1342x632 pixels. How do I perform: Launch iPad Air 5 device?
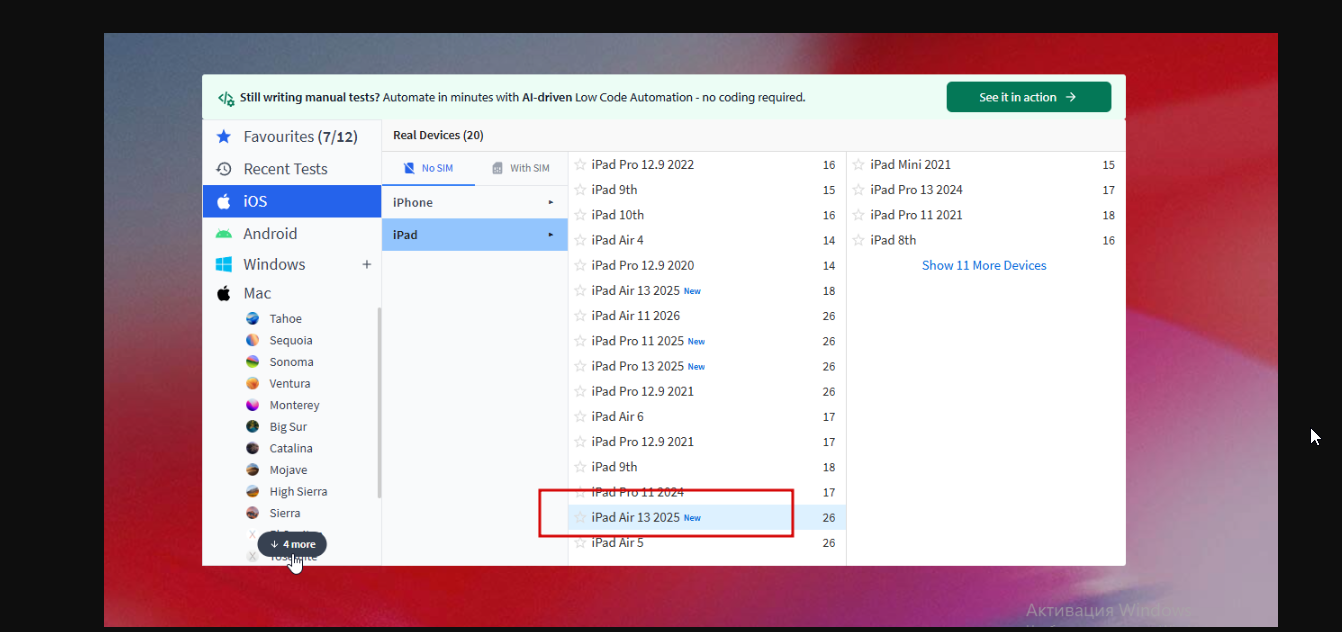tap(707, 543)
